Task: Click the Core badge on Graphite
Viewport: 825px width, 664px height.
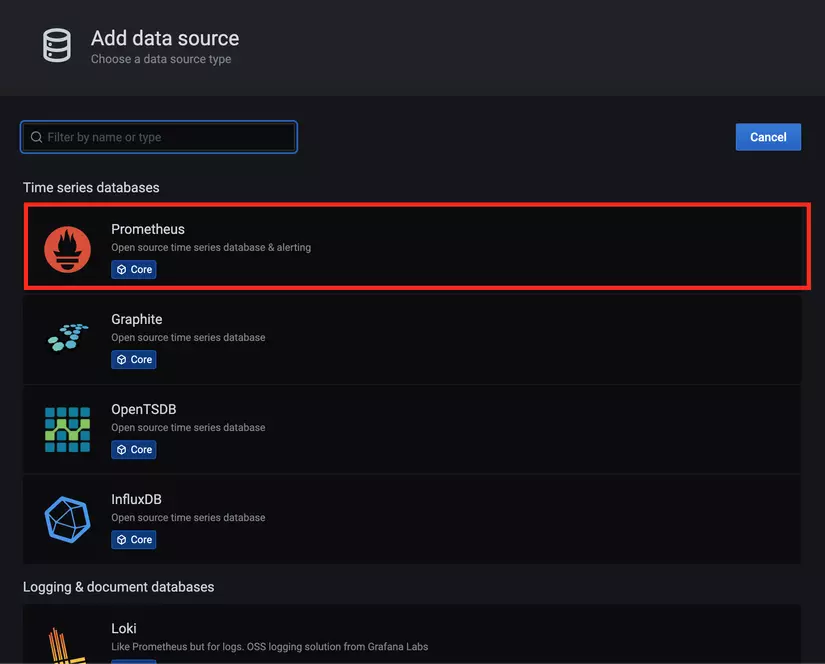Action: (x=133, y=359)
